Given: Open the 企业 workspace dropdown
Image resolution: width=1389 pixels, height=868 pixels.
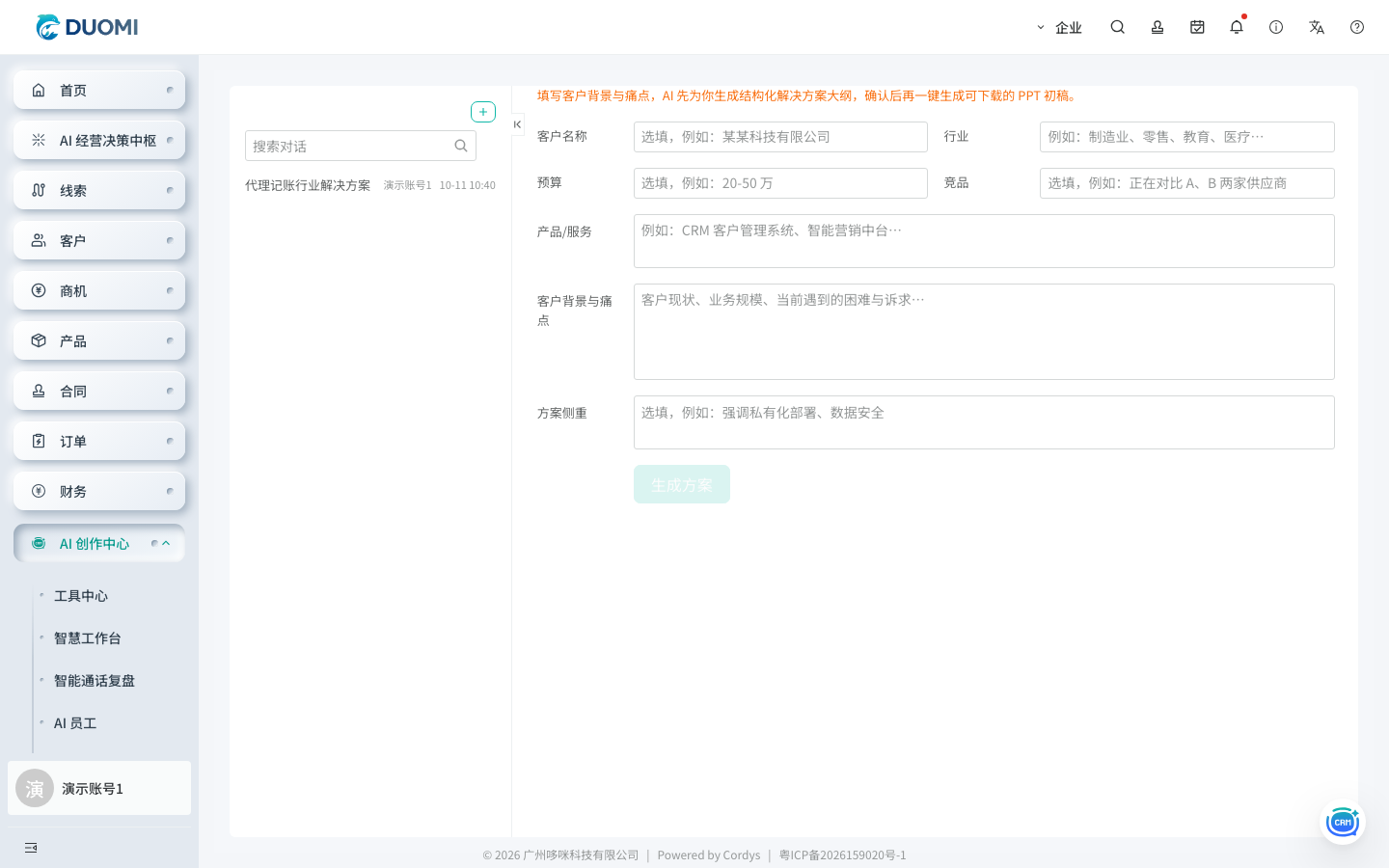Looking at the screenshot, I should [1059, 28].
